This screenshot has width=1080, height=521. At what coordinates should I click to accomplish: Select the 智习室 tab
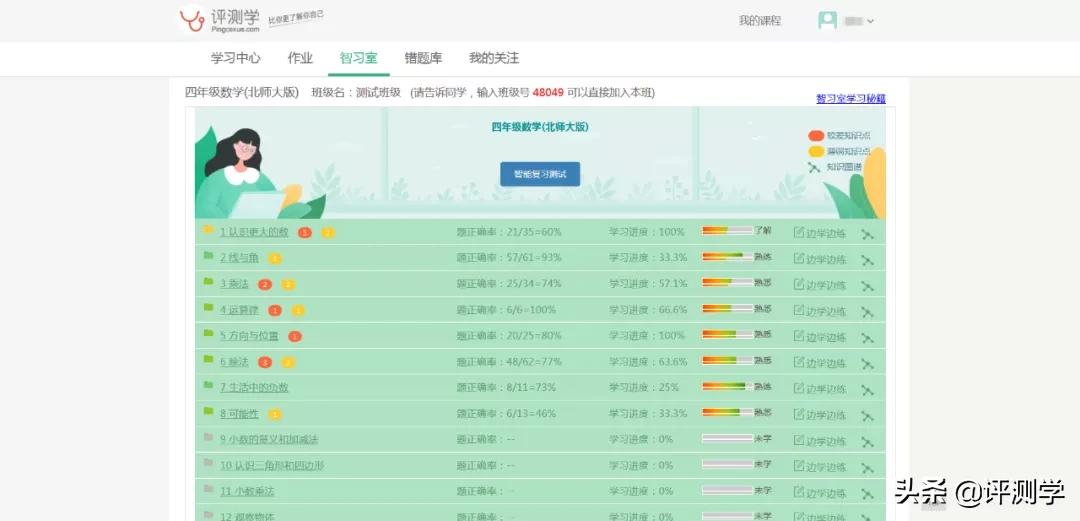click(359, 58)
